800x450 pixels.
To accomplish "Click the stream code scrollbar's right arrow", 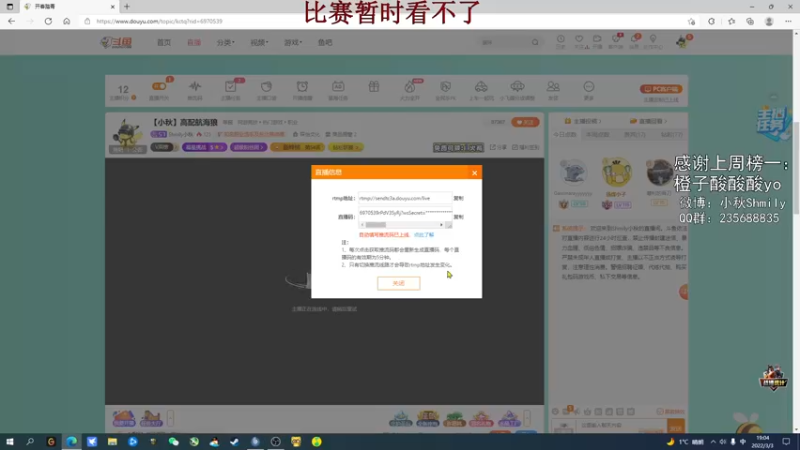I will tap(441, 225).
